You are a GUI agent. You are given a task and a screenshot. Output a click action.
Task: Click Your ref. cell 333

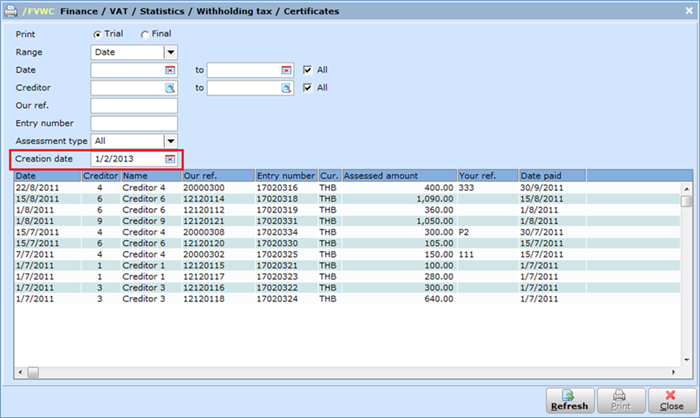pyautogui.click(x=466, y=188)
